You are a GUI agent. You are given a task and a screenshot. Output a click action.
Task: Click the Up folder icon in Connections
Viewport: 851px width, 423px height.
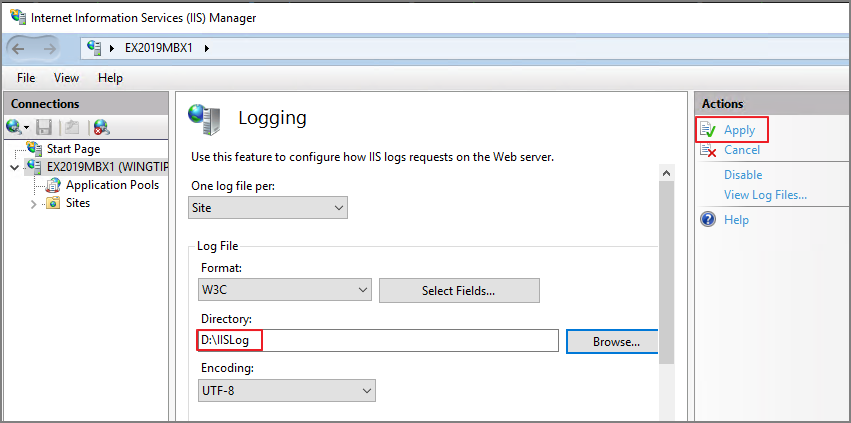72,127
